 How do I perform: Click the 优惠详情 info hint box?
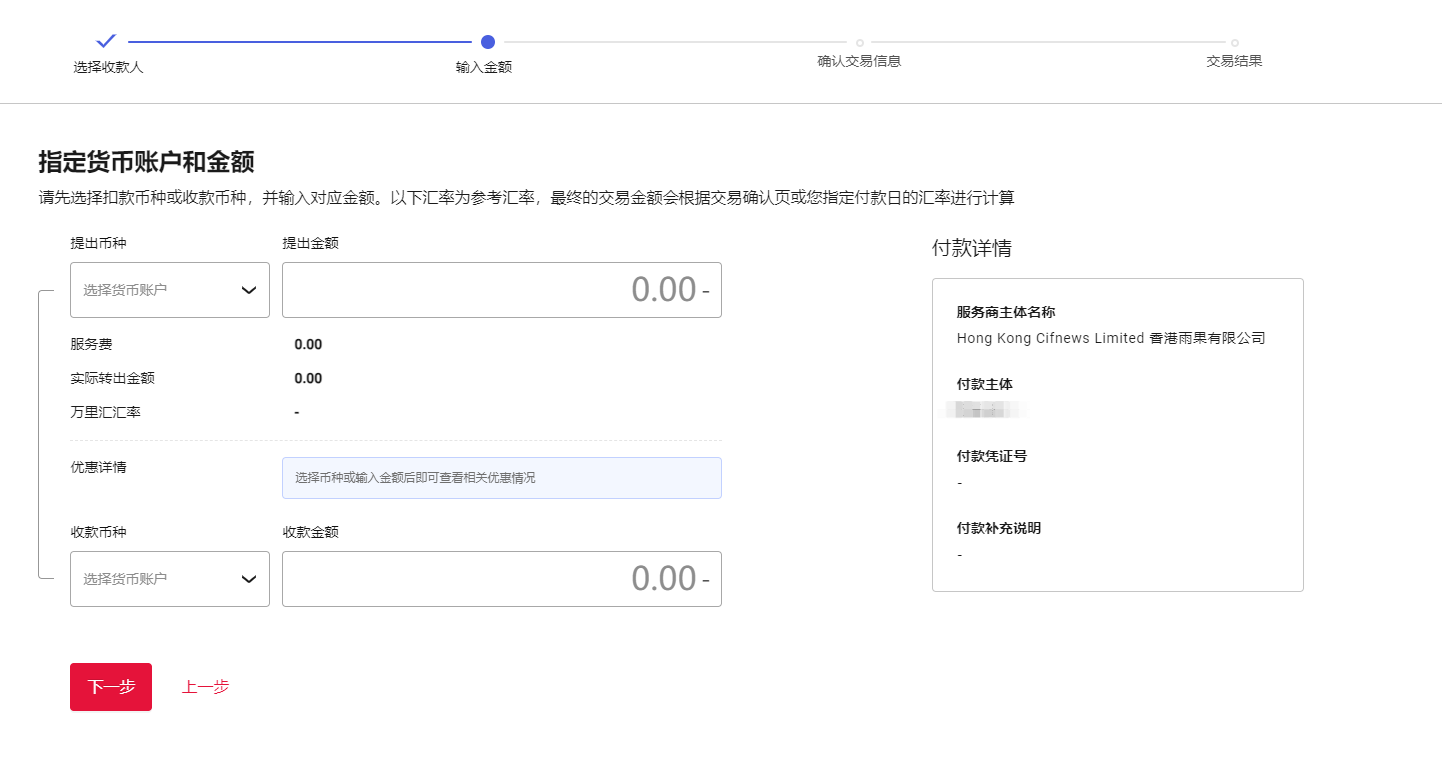tap(501, 478)
